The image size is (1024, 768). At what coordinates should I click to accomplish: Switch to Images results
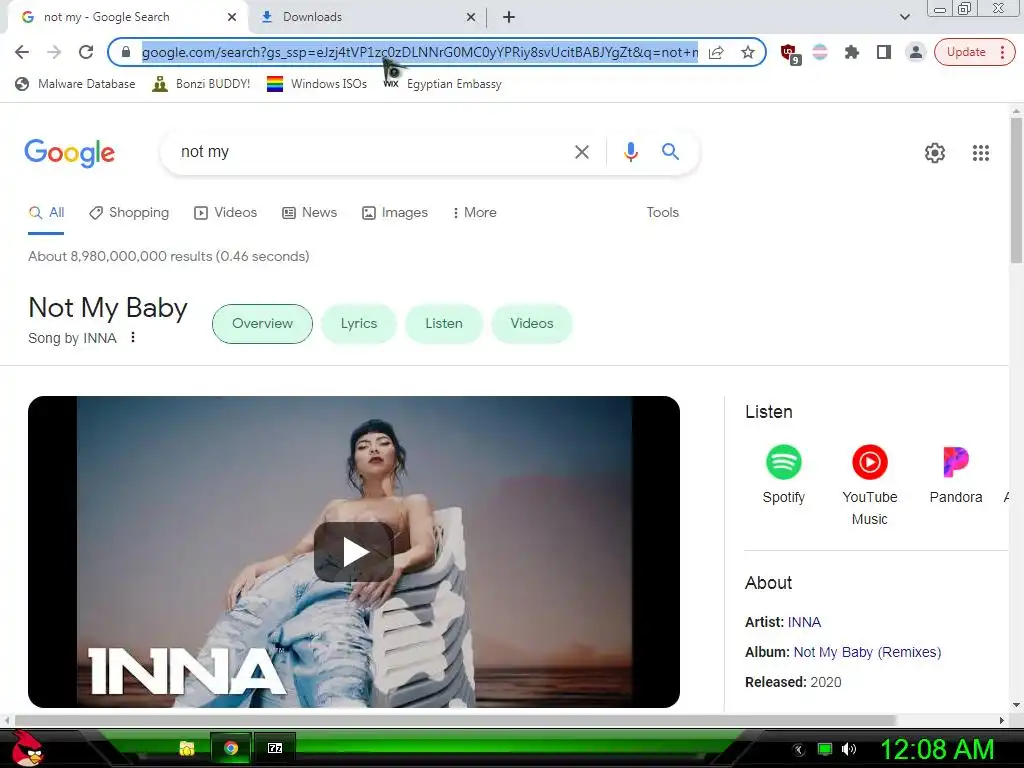(395, 213)
